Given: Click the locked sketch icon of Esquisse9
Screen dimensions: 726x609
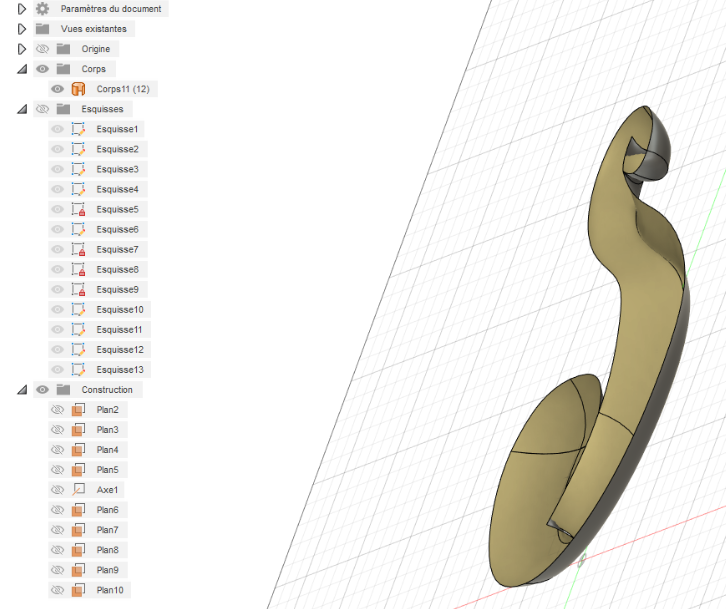Looking at the screenshot, I should point(78,289).
